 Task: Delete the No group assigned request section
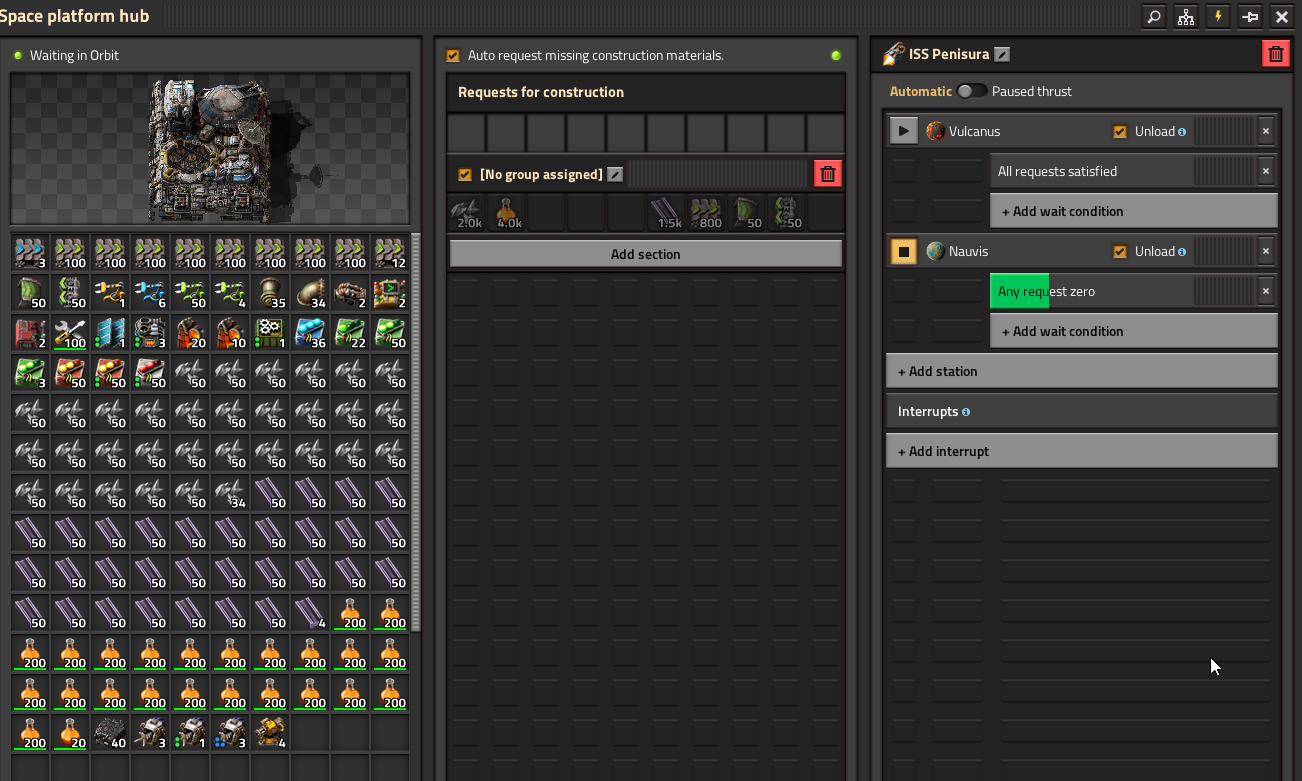coord(827,174)
